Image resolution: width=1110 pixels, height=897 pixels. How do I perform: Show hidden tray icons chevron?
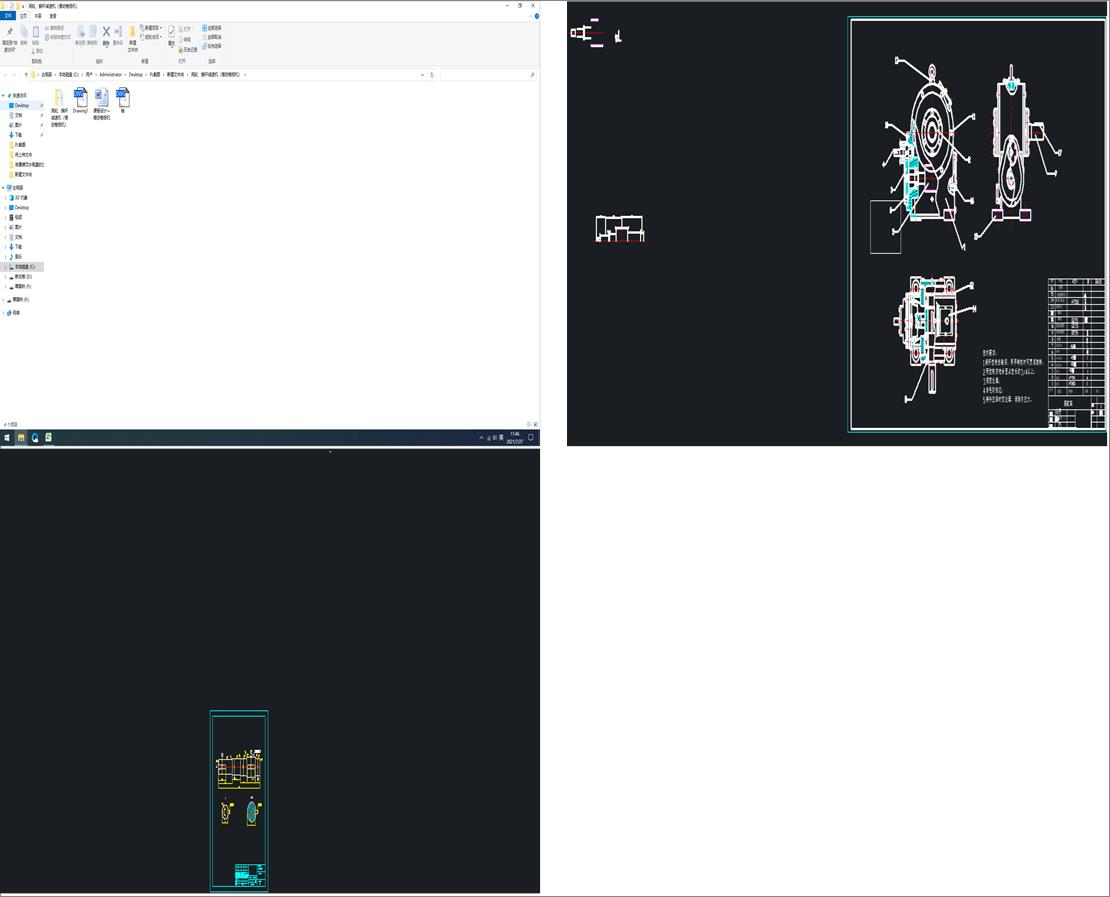(481, 438)
